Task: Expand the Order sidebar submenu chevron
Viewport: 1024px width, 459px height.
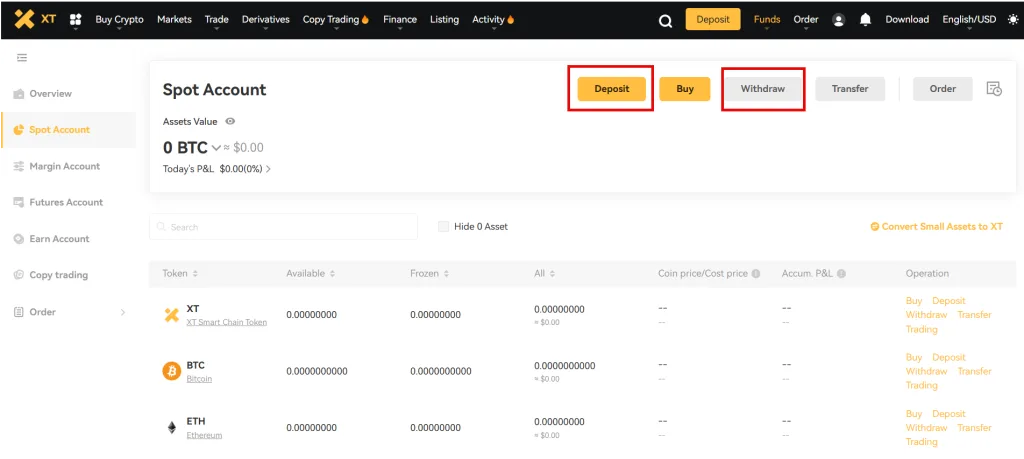Action: click(x=123, y=312)
